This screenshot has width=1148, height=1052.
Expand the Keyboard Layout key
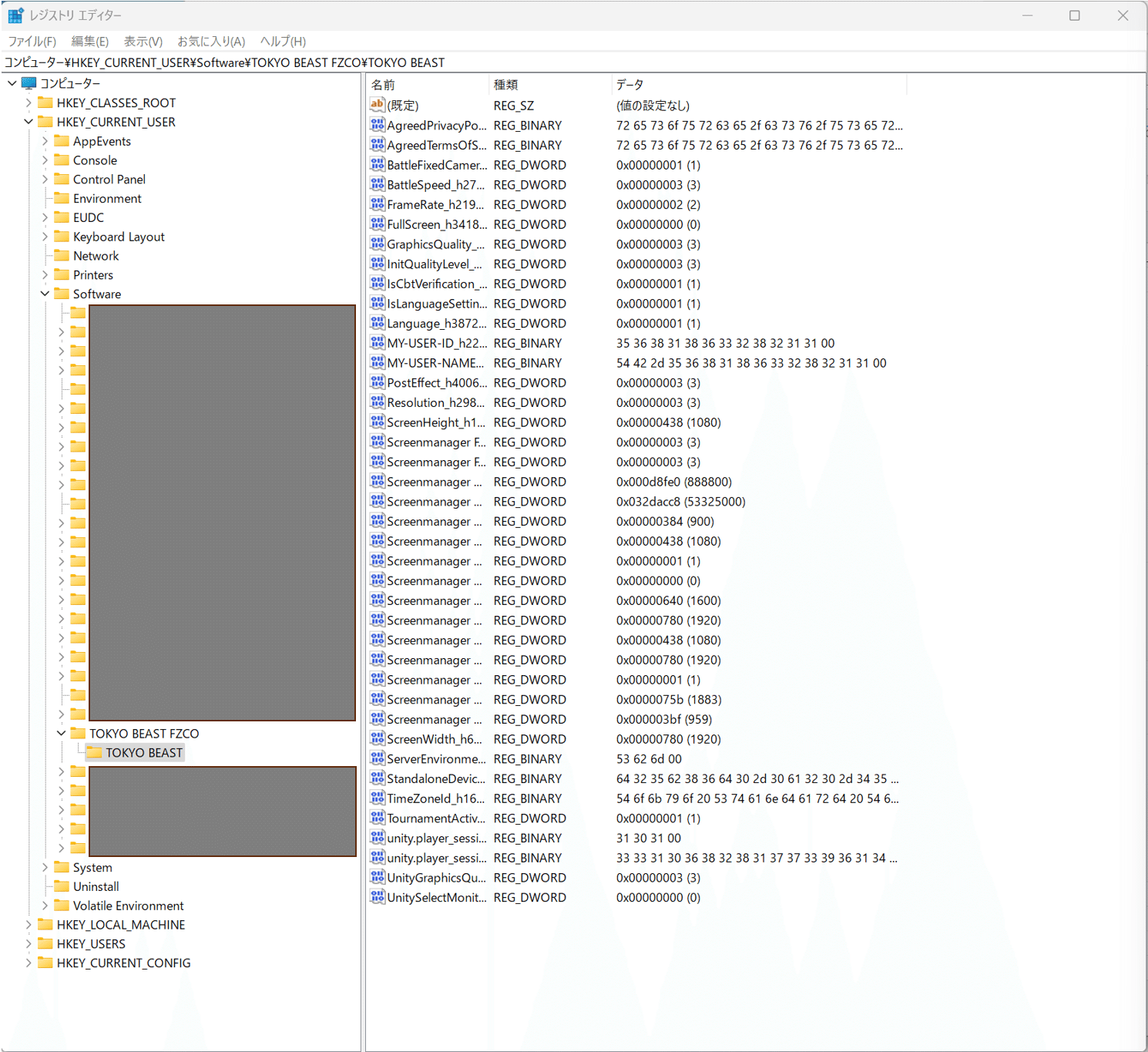click(x=45, y=237)
